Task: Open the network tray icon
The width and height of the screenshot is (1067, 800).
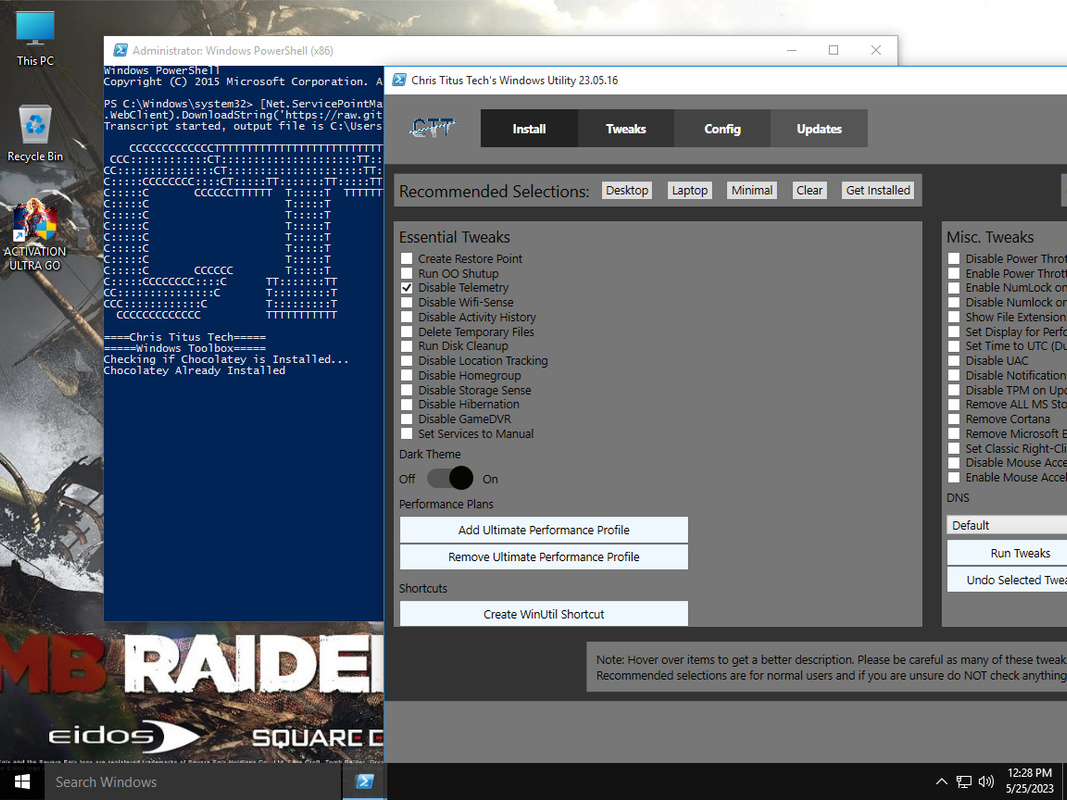Action: pyautogui.click(x=964, y=782)
